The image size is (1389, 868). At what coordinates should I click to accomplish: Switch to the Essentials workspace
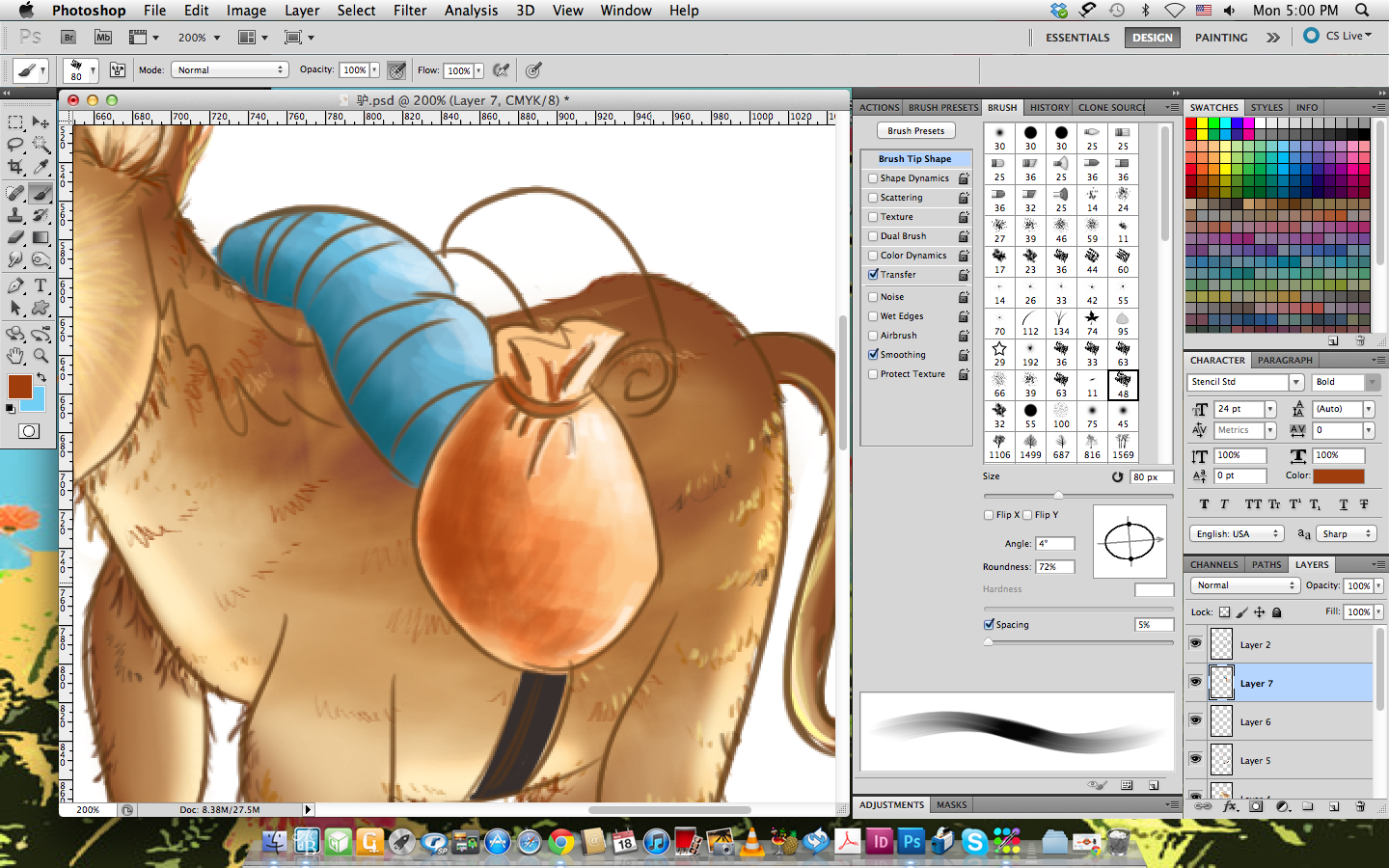pyautogui.click(x=1077, y=38)
